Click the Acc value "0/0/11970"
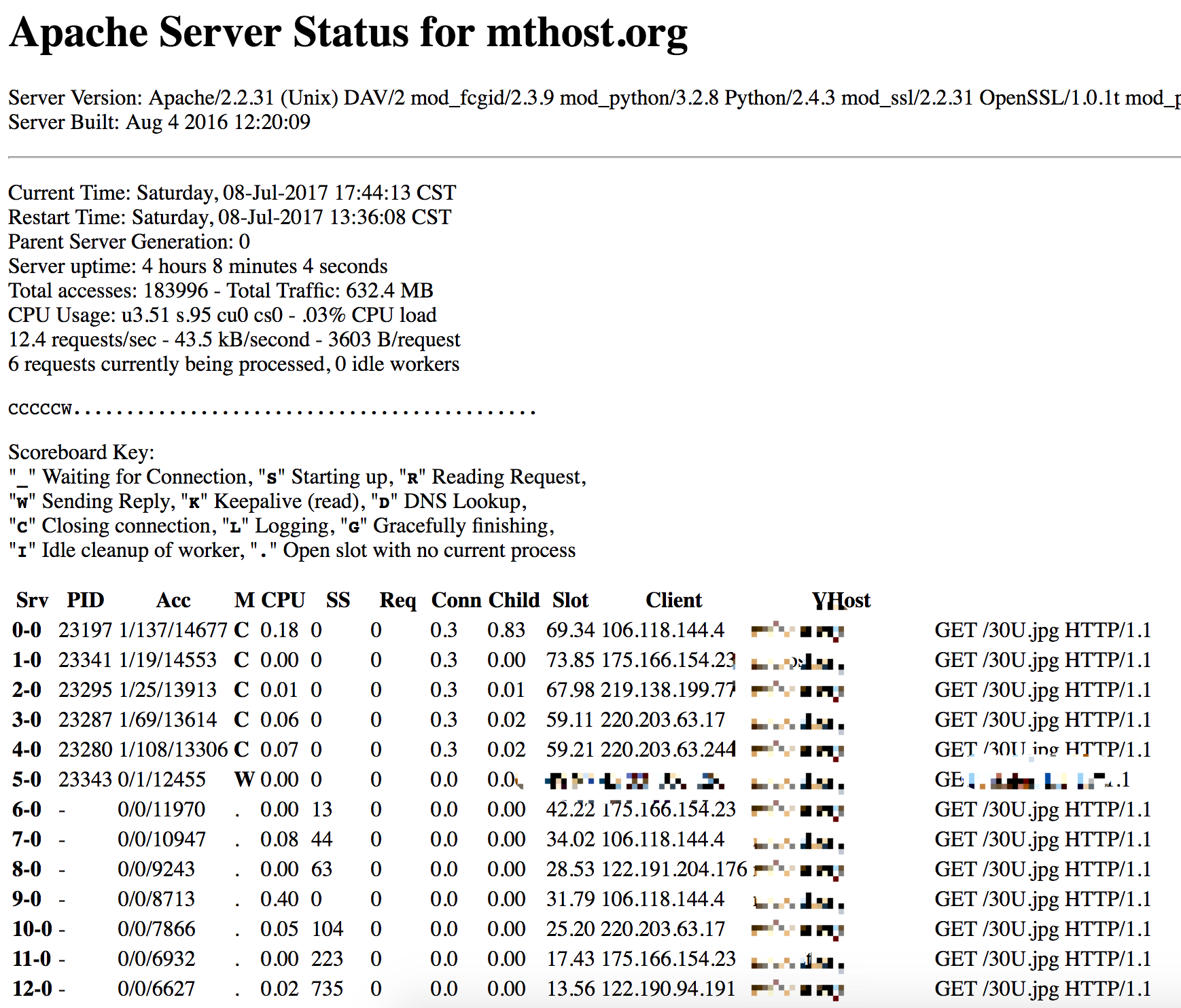The height and width of the screenshot is (1008, 1181). pyautogui.click(x=162, y=810)
